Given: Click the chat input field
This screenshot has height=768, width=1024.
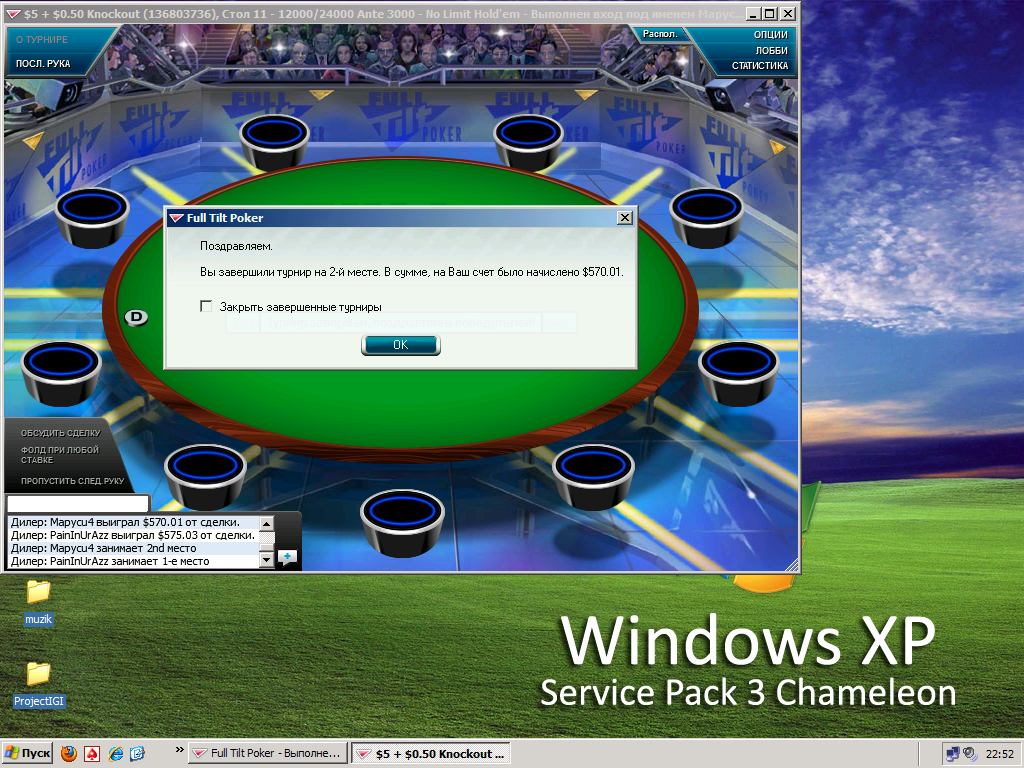Looking at the screenshot, I should tap(78, 504).
